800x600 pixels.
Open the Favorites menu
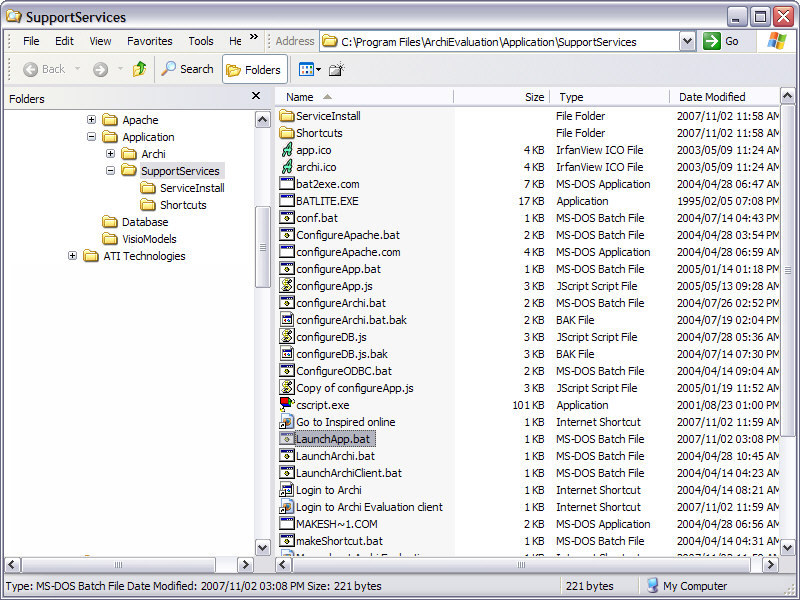point(149,41)
